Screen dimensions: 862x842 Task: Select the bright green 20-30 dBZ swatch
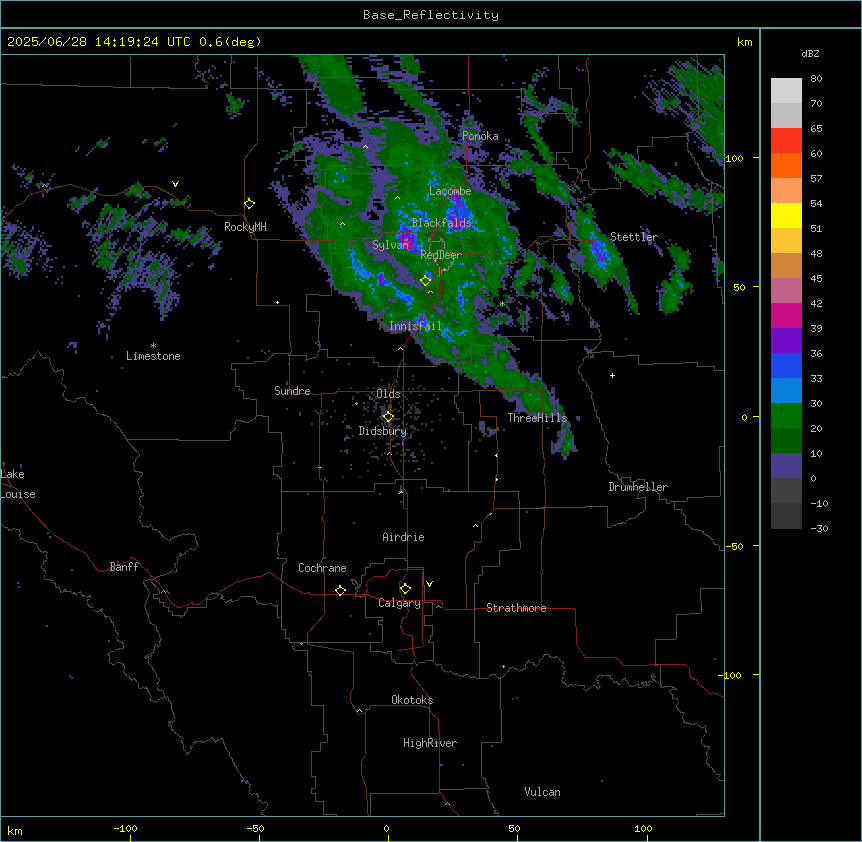(x=786, y=416)
